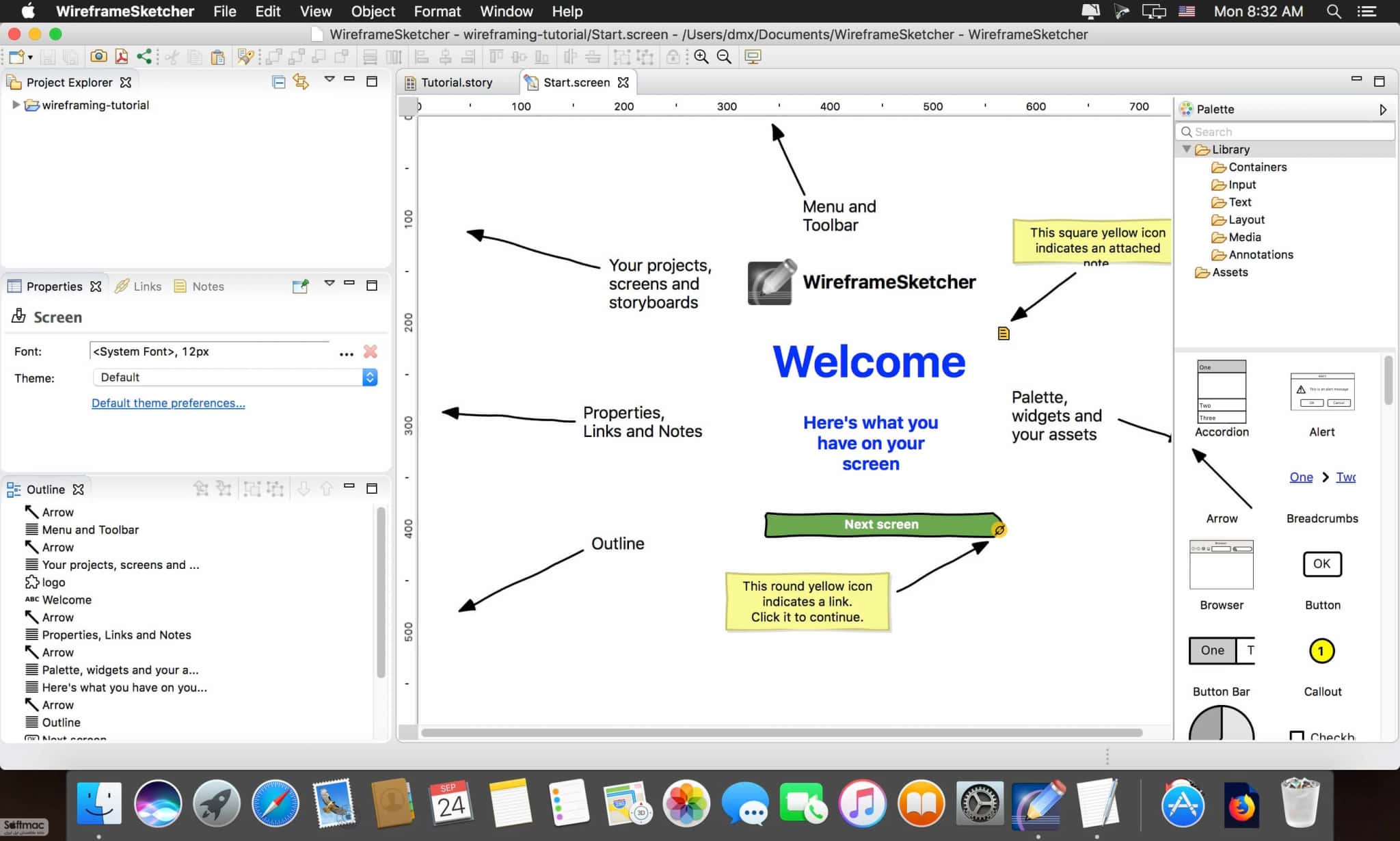Open the Format menu

[x=437, y=11]
